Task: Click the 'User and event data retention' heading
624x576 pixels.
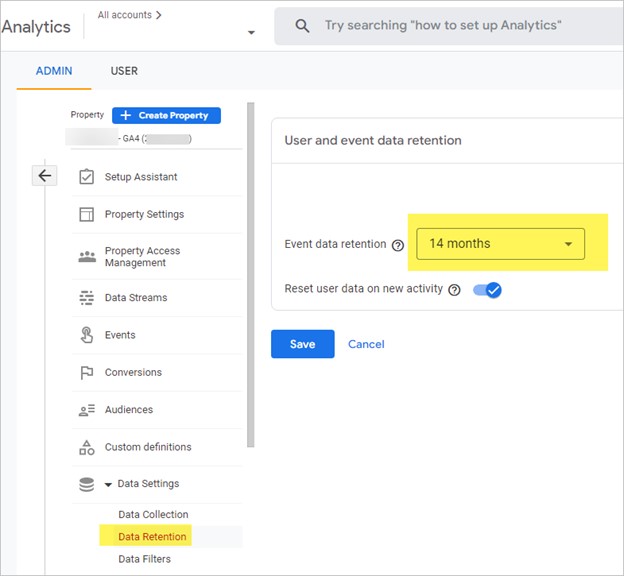Action: coord(373,141)
